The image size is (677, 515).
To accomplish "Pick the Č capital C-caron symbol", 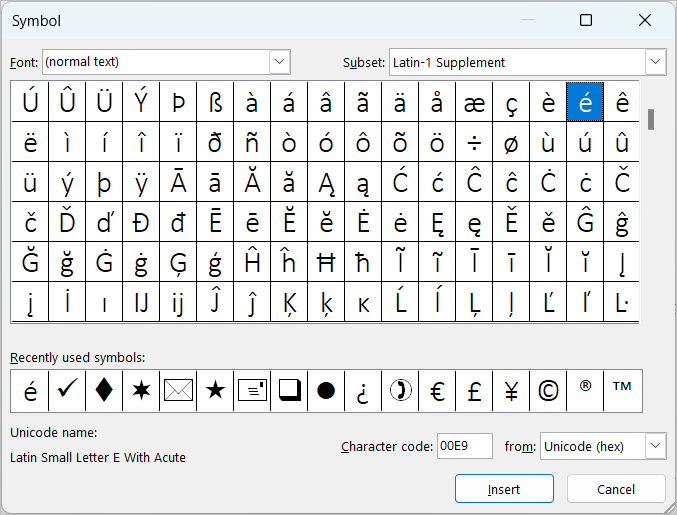I will coord(622,182).
